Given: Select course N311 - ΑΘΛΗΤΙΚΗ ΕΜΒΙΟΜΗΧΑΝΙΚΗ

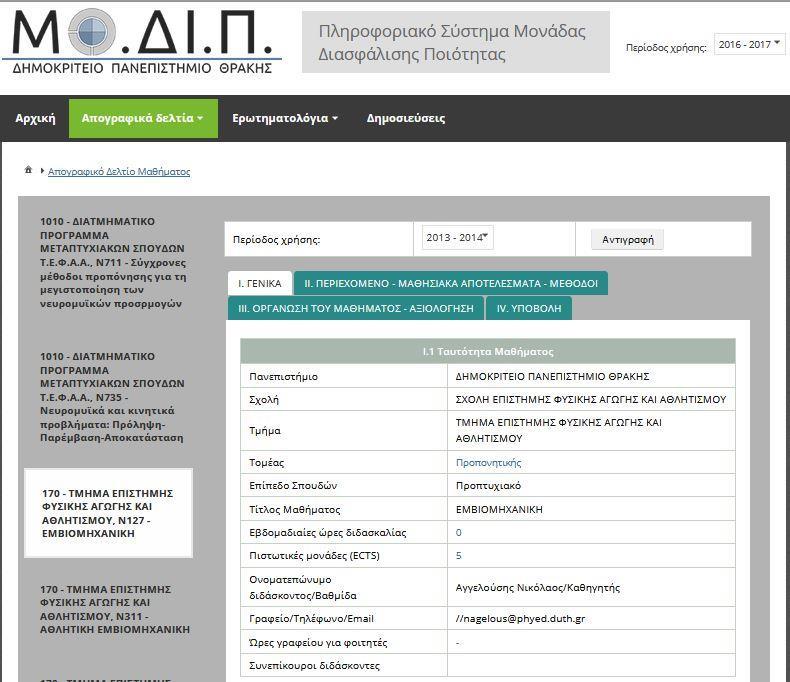Looking at the screenshot, I should [x=113, y=609].
